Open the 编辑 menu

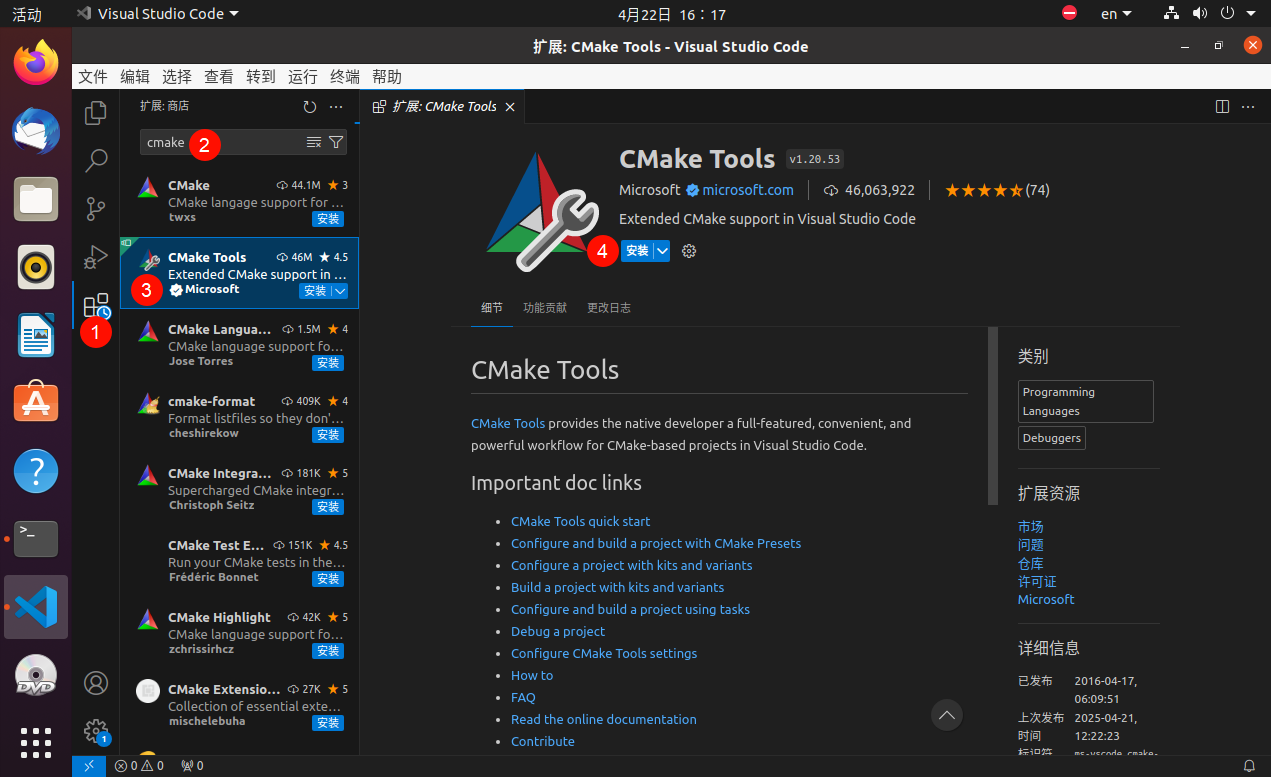point(135,77)
